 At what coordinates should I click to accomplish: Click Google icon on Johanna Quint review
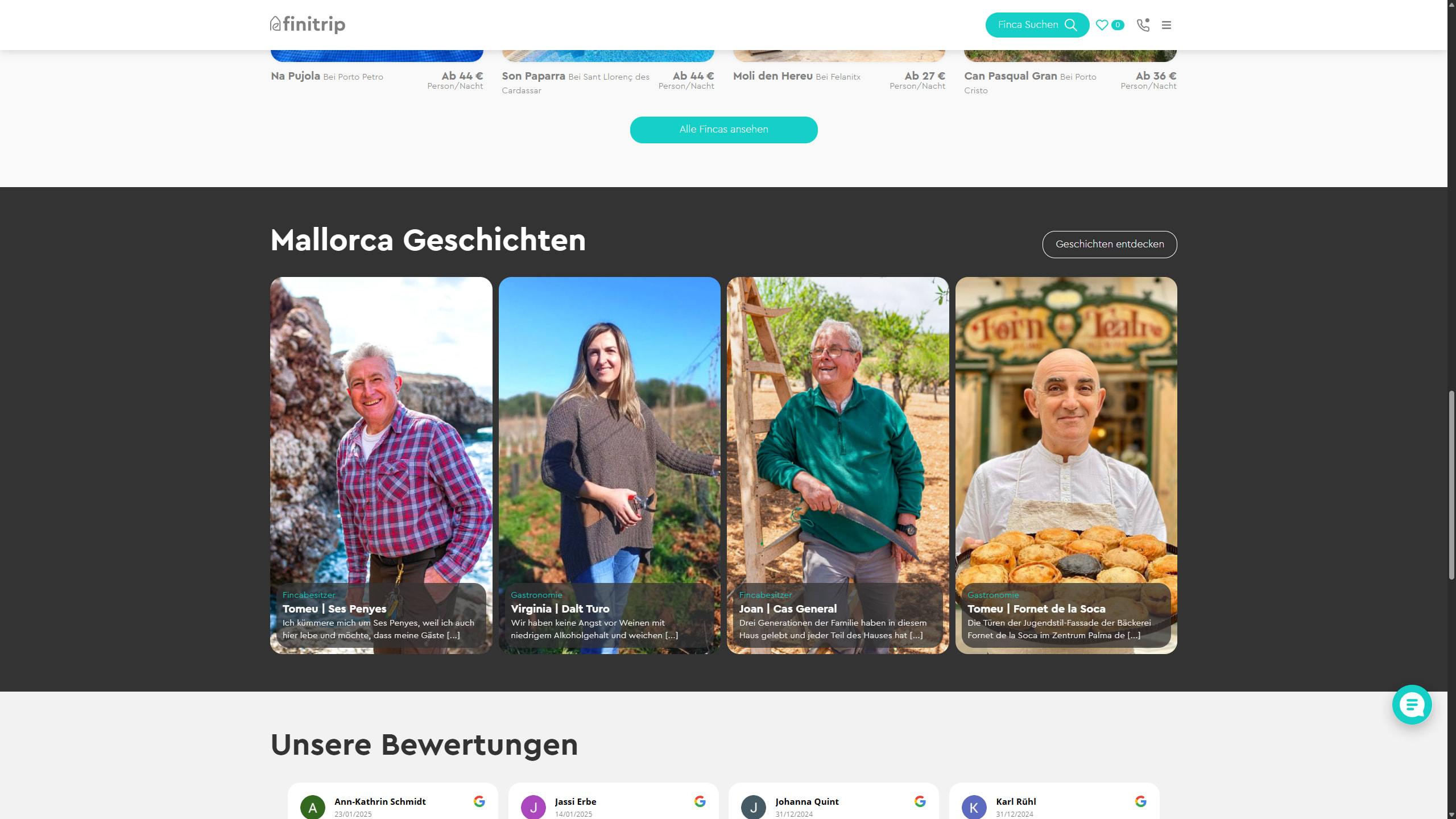[x=920, y=801]
